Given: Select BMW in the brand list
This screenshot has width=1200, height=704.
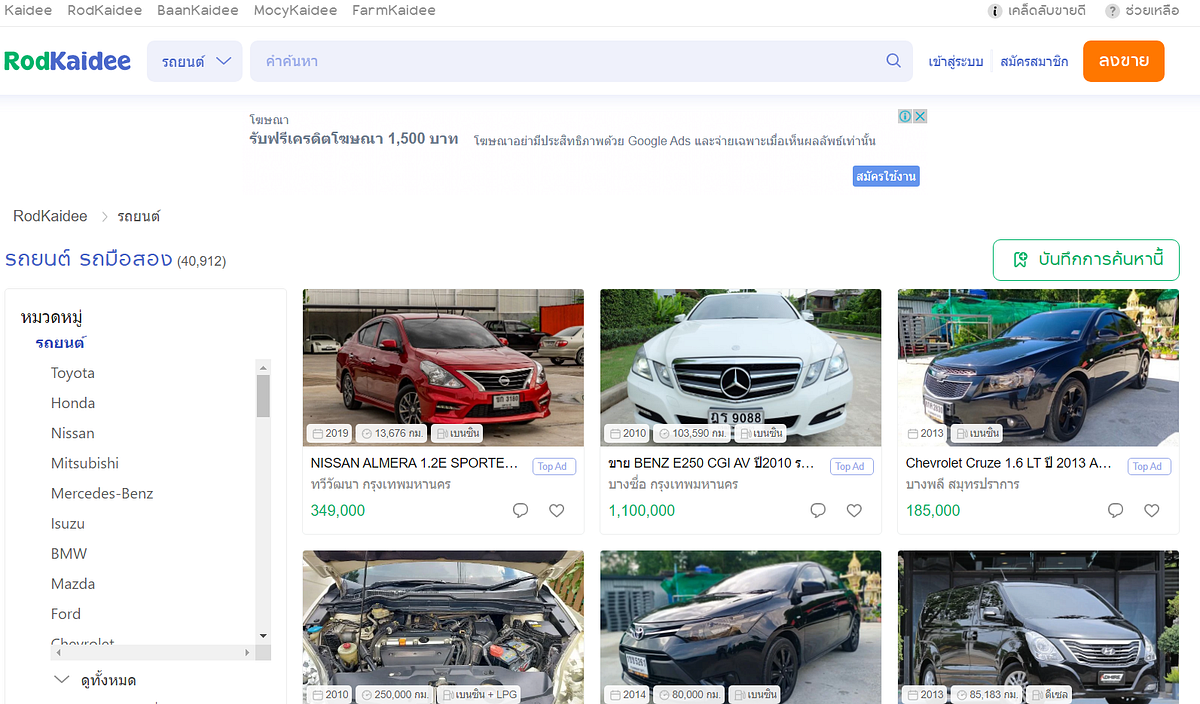Looking at the screenshot, I should point(69,553).
